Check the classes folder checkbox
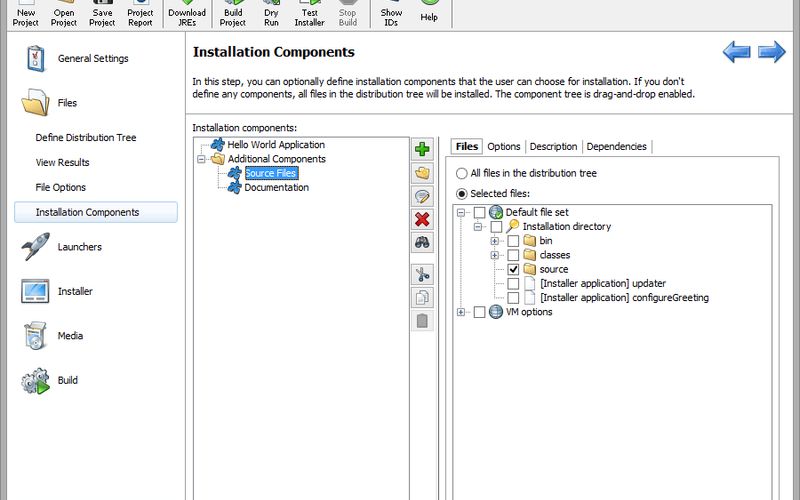 pyautogui.click(x=513, y=255)
